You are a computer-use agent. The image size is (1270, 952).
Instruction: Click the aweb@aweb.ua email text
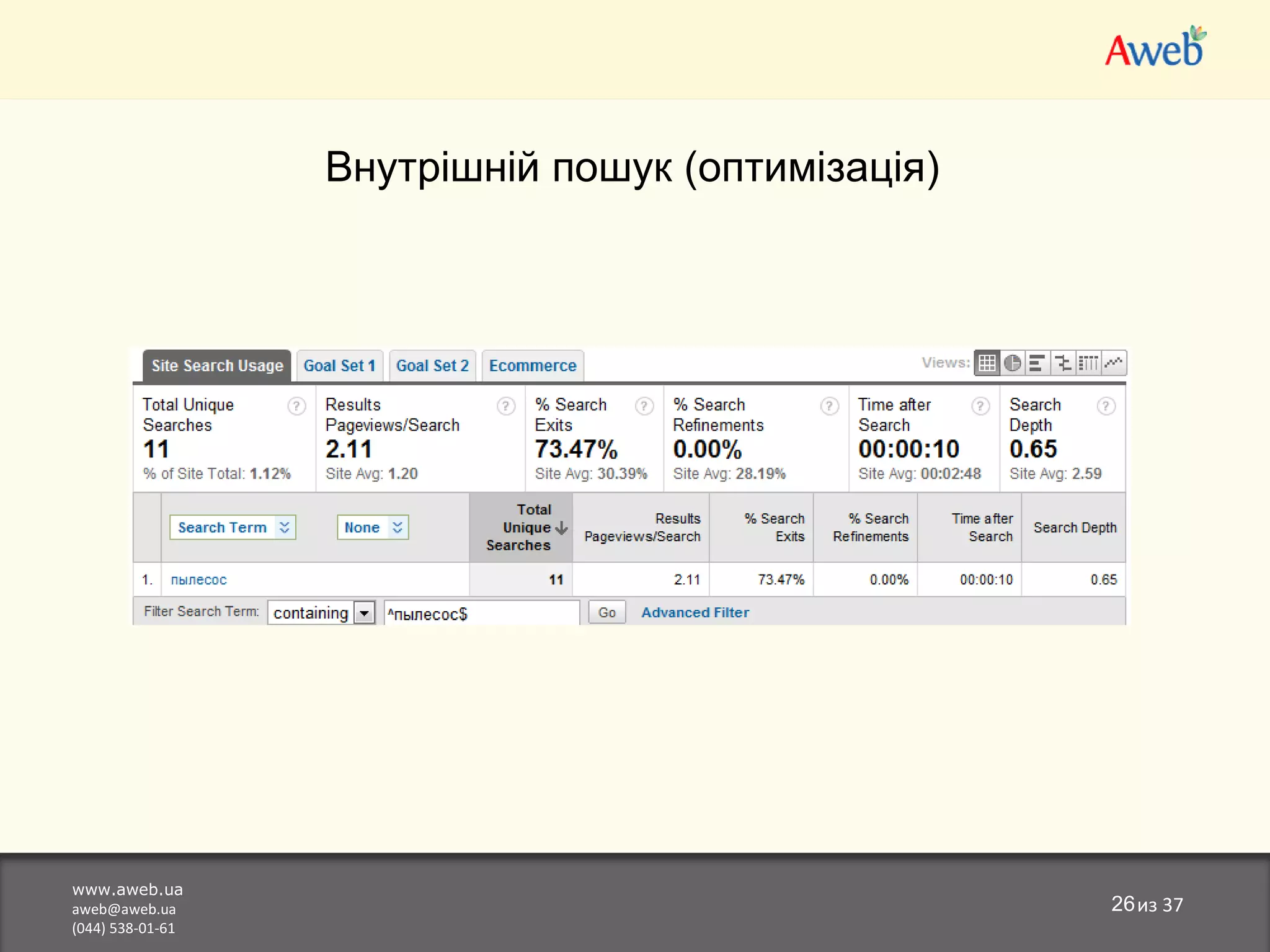[x=124, y=909]
